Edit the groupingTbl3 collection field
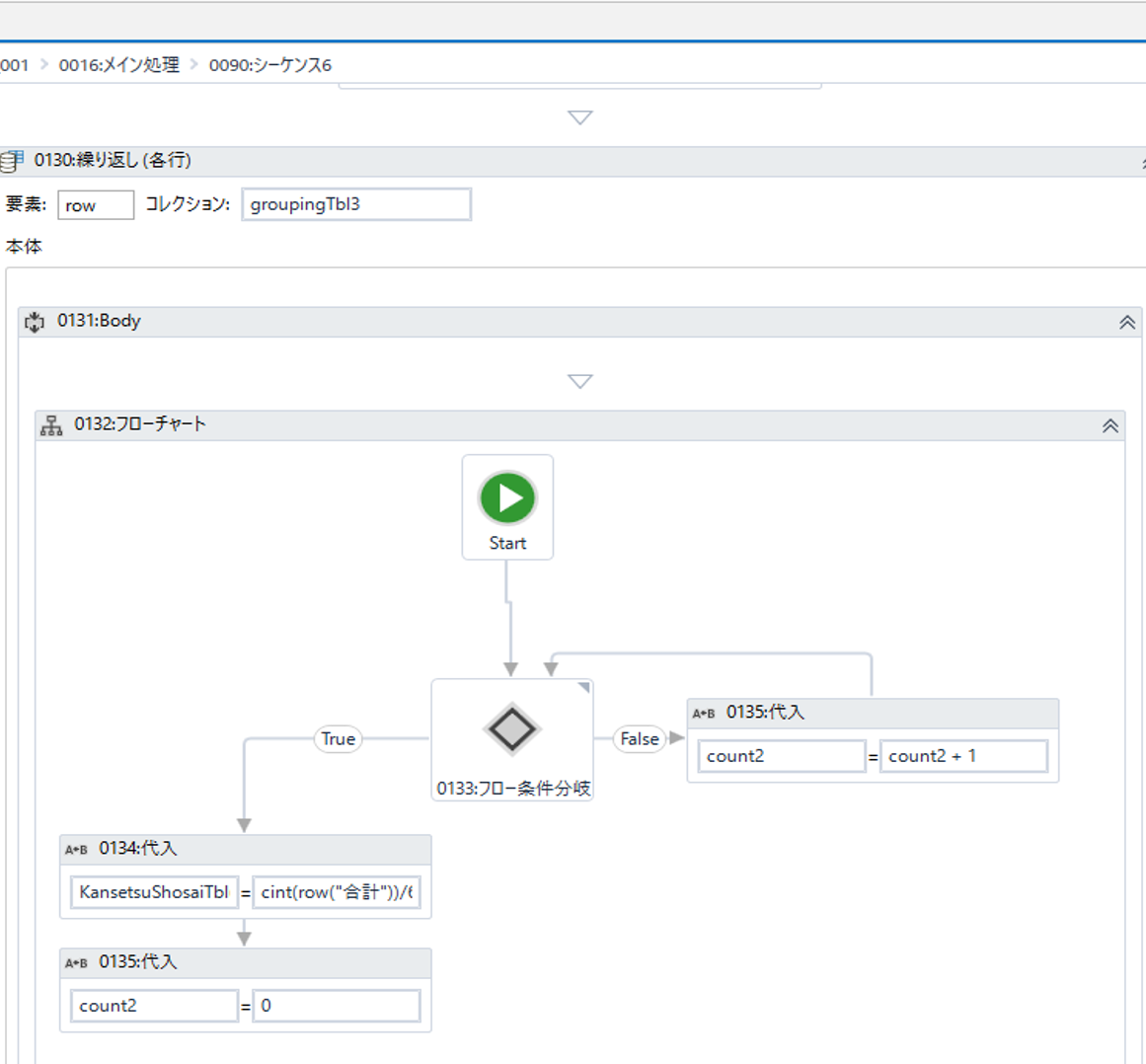 point(356,204)
